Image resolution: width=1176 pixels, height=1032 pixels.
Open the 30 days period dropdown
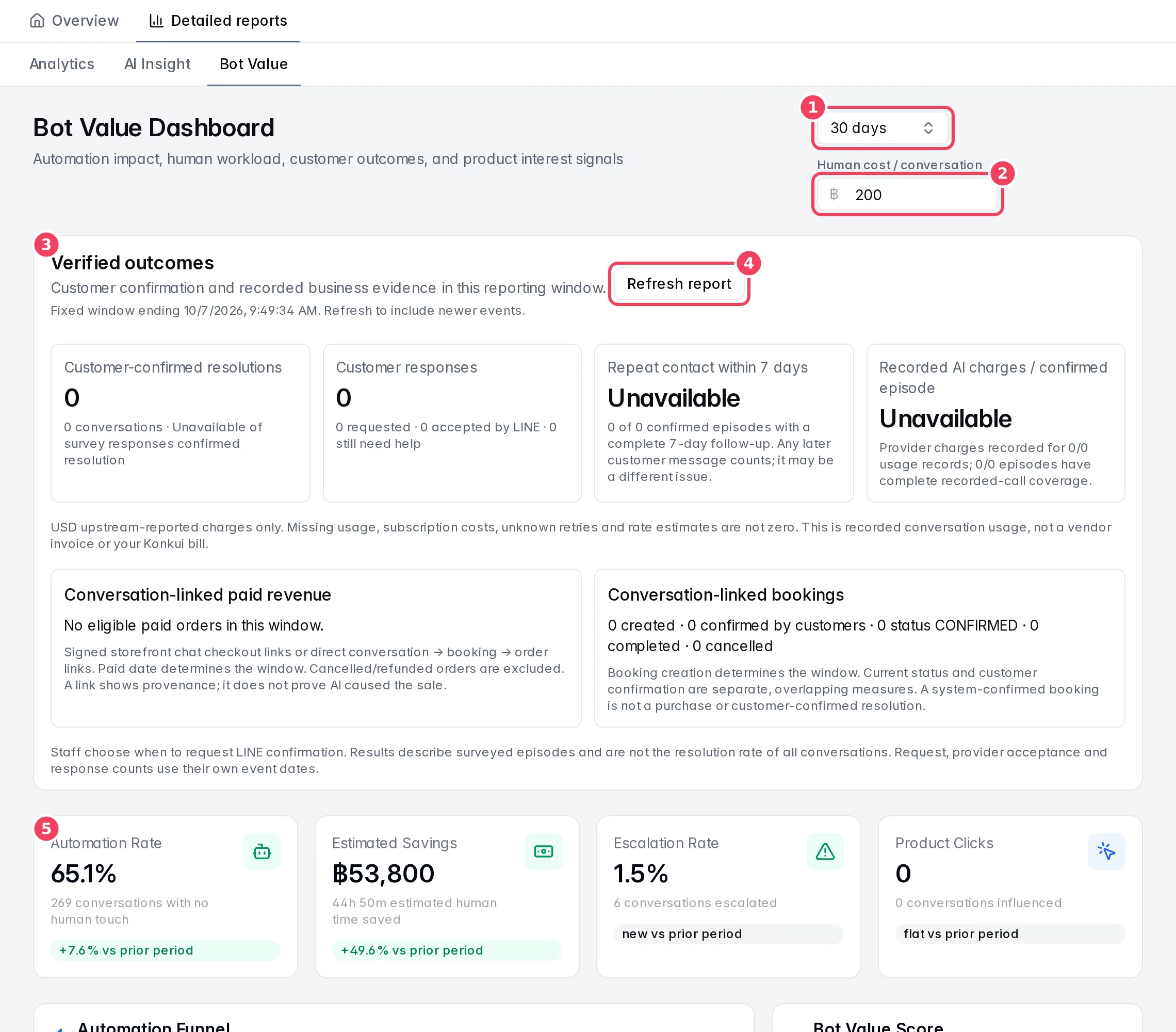click(883, 128)
